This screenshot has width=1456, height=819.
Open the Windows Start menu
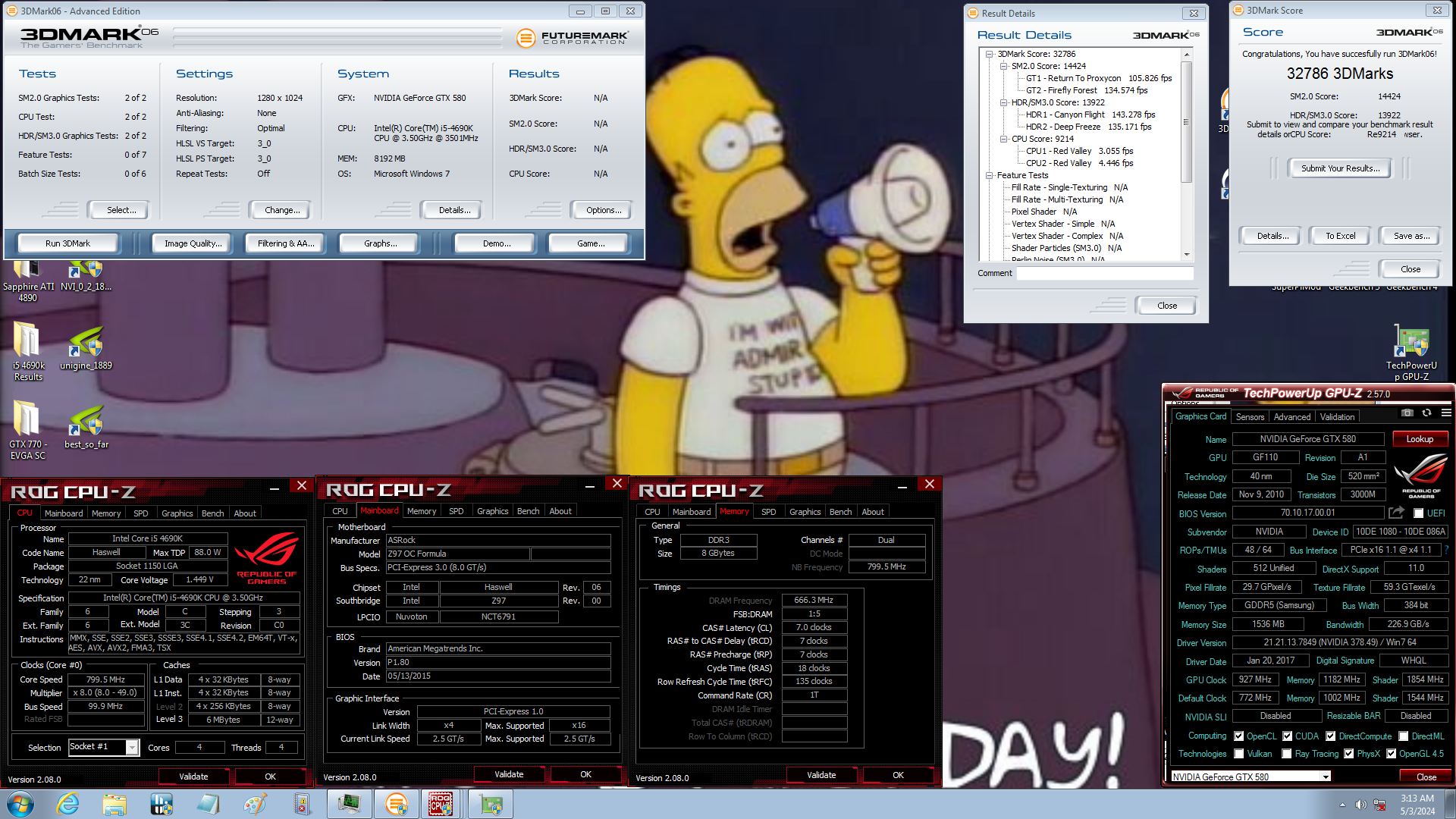click(x=20, y=804)
